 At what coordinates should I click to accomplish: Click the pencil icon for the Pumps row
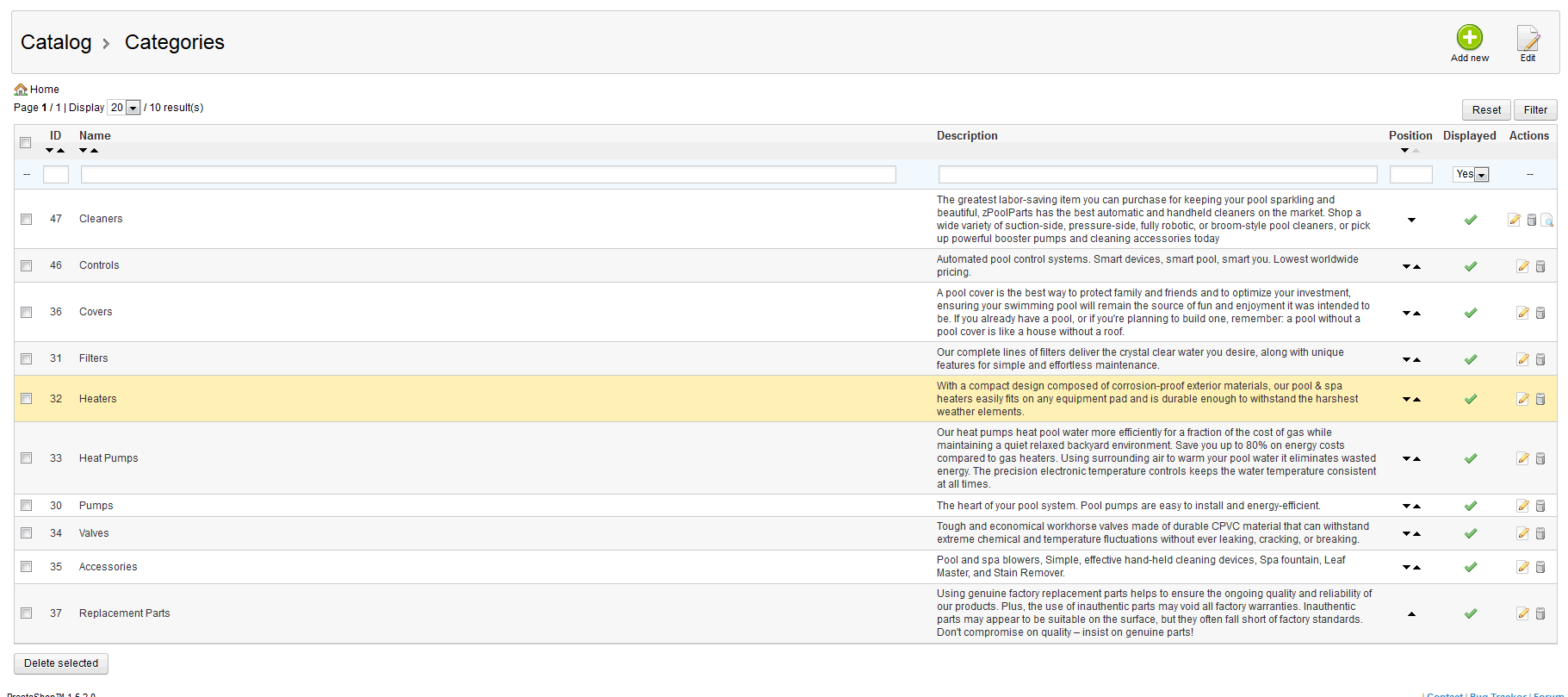point(1522,506)
